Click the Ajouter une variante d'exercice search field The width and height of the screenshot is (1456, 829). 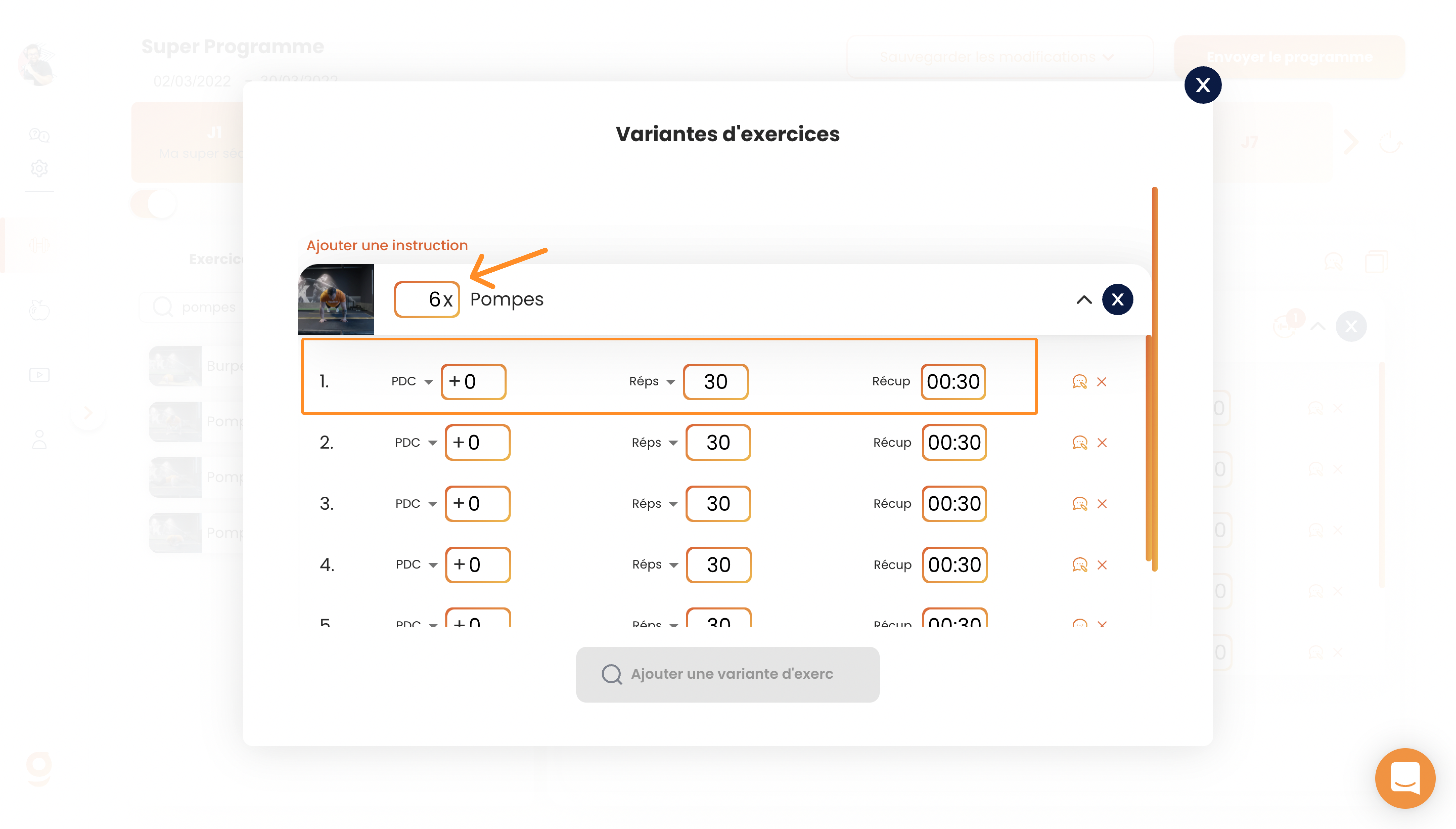click(728, 674)
